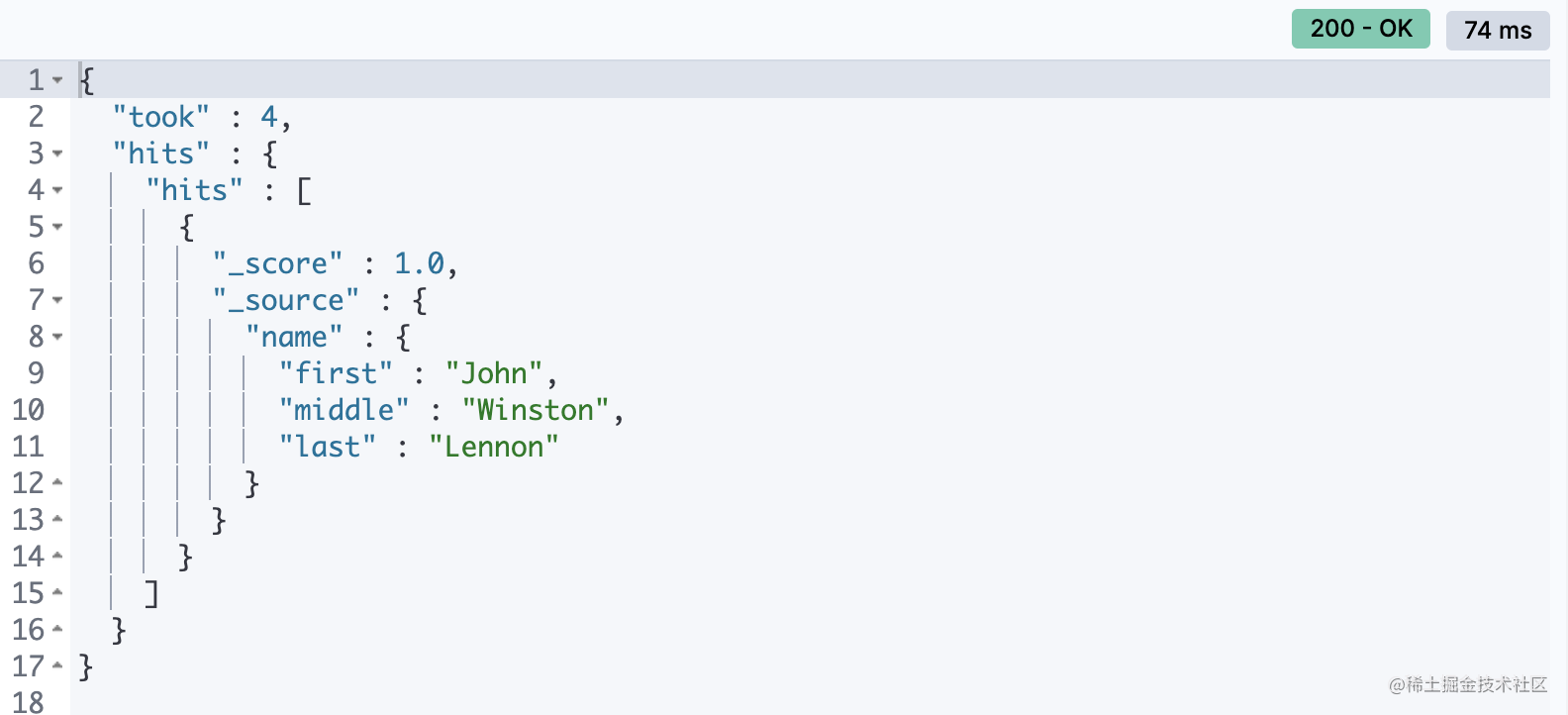This screenshot has width=1568, height=715.
Task: Place cursor on empty line 18
Action: [810, 702]
